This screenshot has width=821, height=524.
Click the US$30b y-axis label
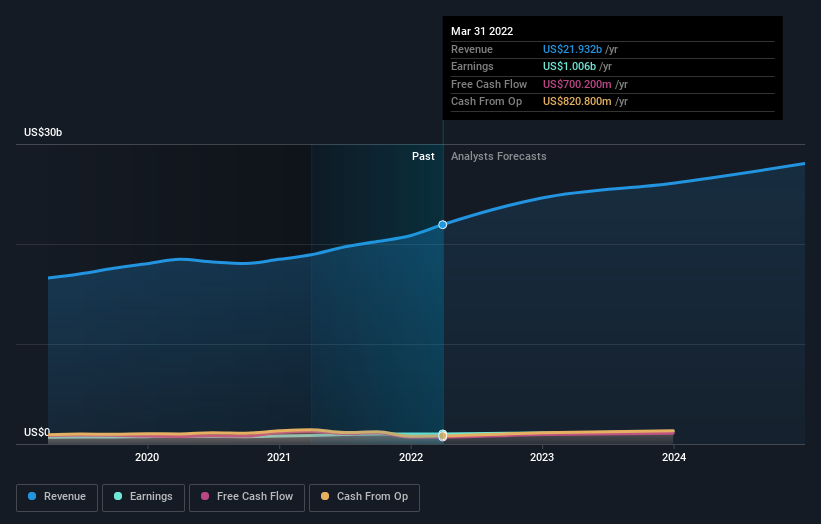pyautogui.click(x=43, y=132)
